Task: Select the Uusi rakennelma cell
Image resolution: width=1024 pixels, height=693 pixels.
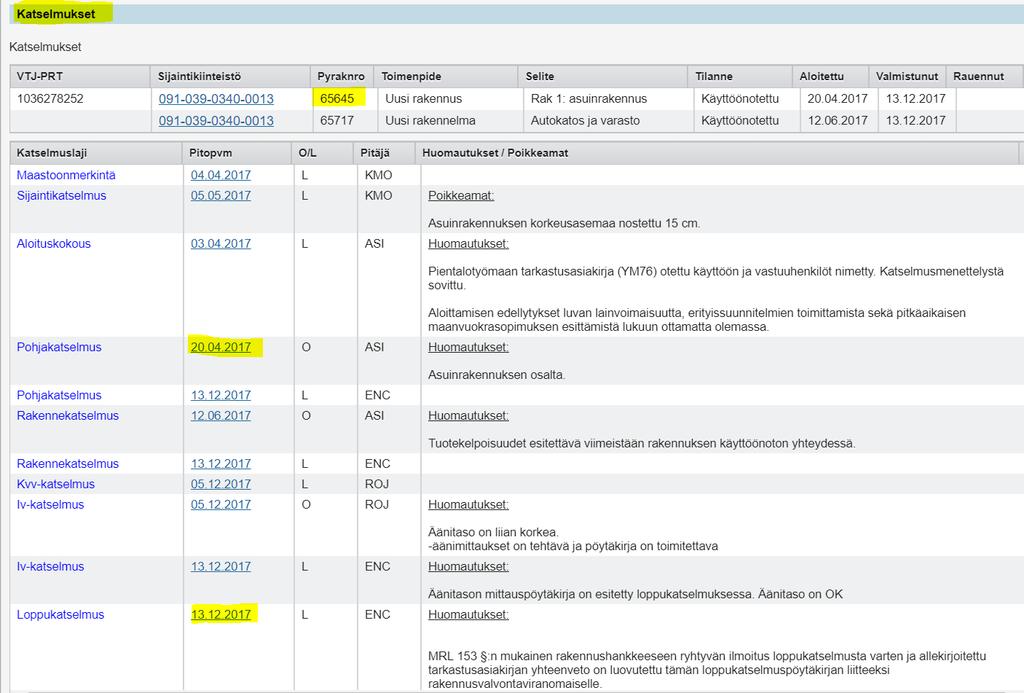Action: click(430, 121)
